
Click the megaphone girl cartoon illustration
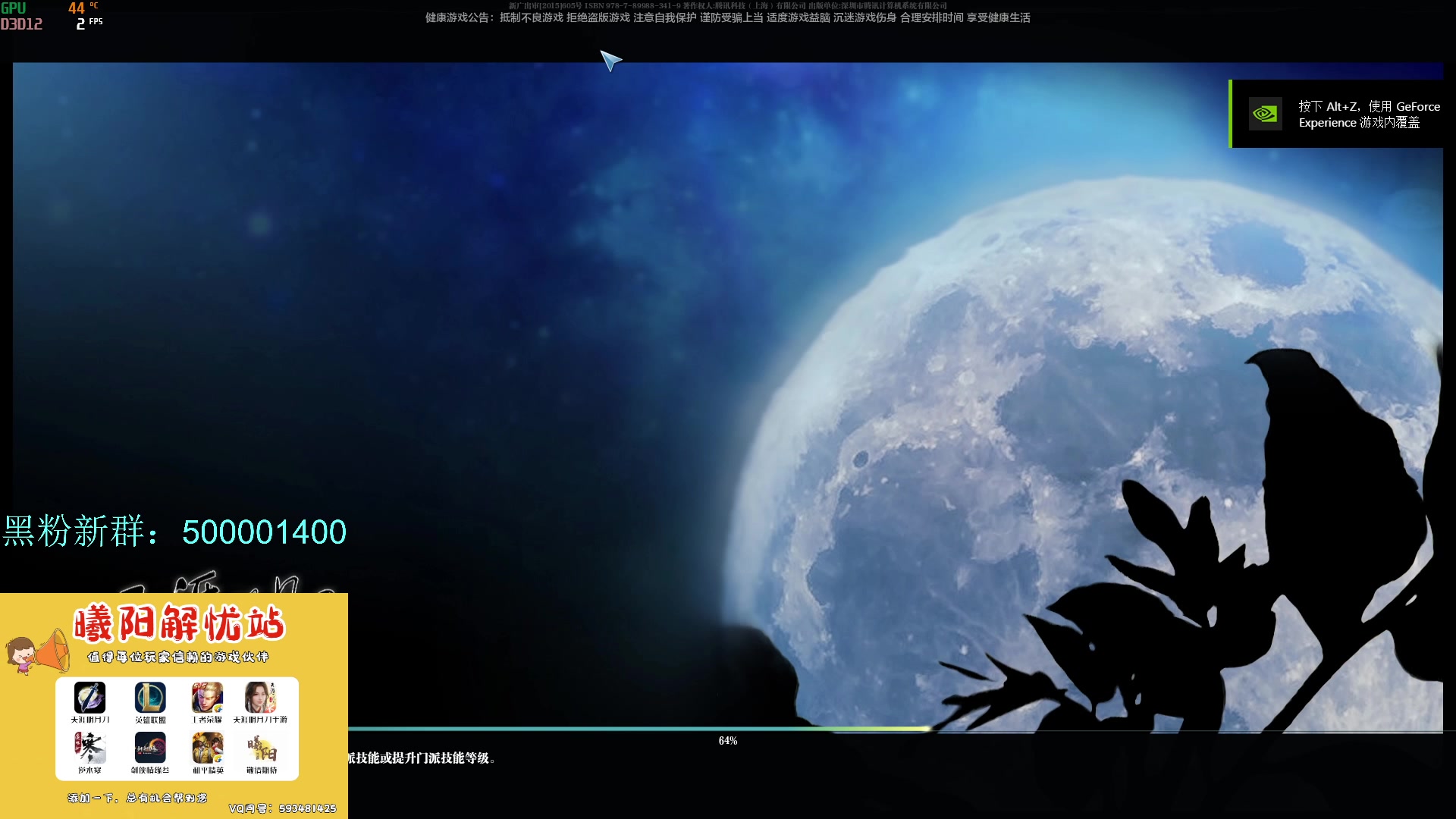[38, 651]
